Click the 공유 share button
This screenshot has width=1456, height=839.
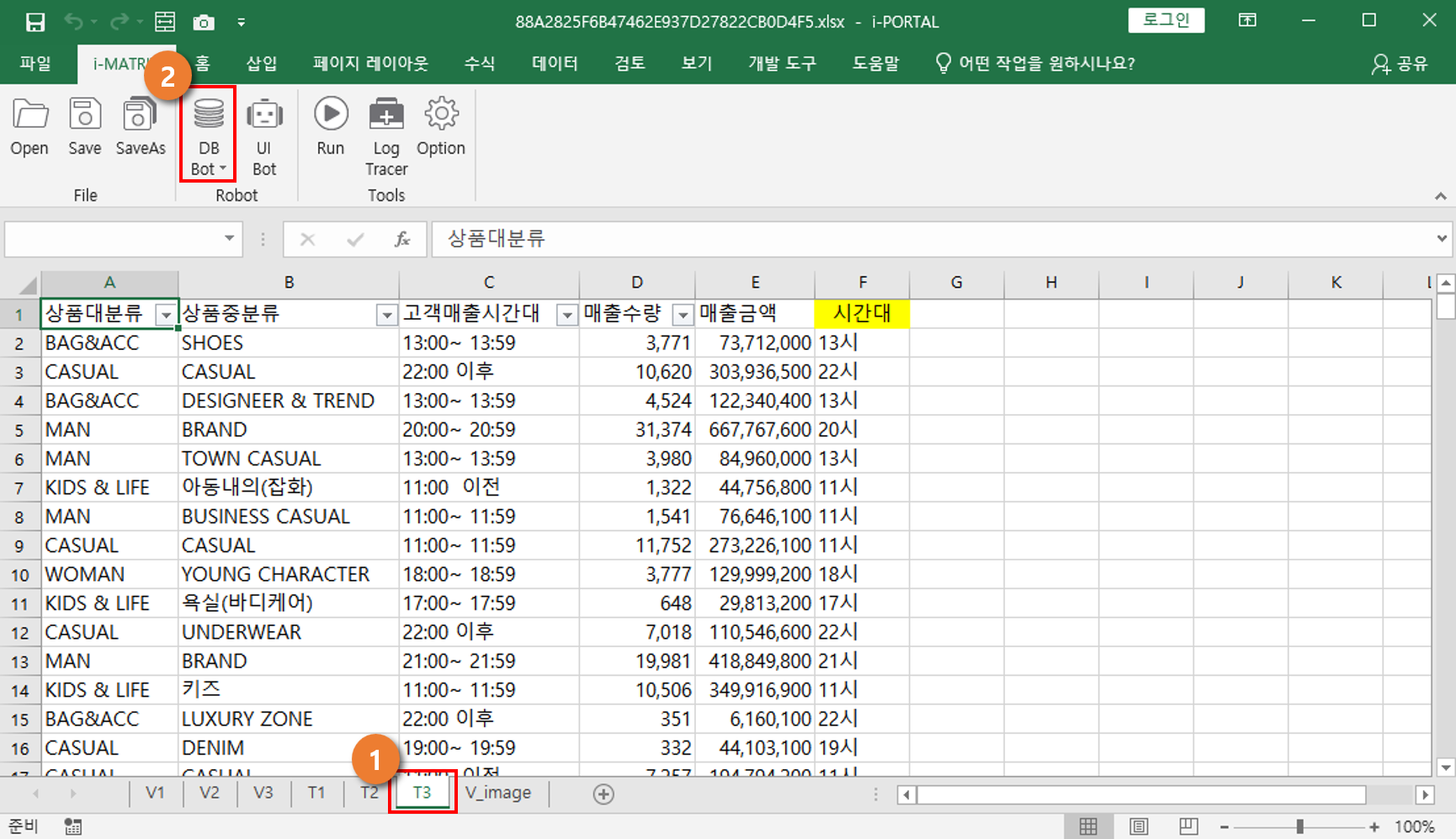point(1400,64)
